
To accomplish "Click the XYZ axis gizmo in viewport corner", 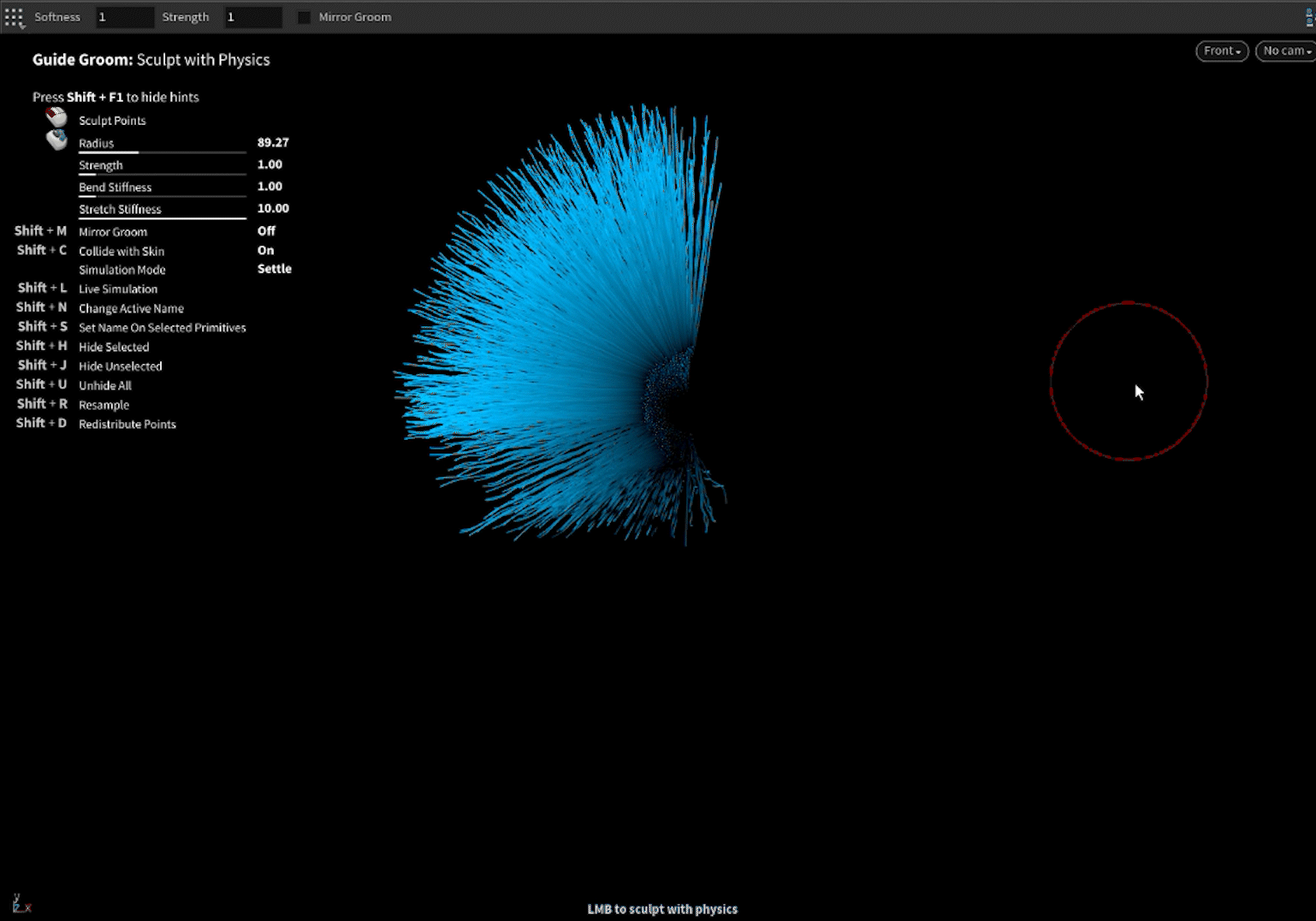I will [x=21, y=902].
